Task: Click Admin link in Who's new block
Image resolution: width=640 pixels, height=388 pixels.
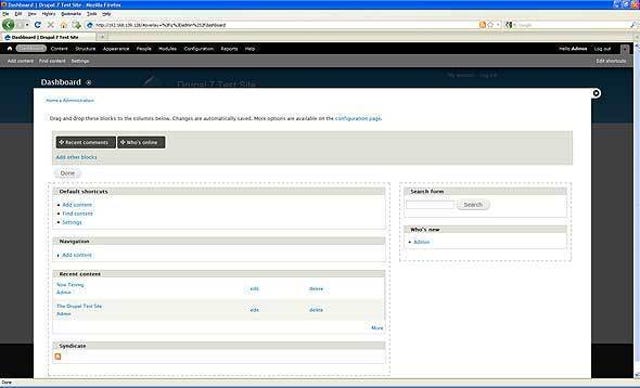Action: (422, 242)
